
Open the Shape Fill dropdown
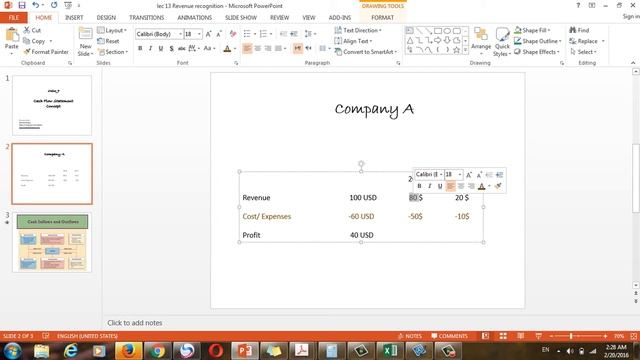tap(532, 30)
